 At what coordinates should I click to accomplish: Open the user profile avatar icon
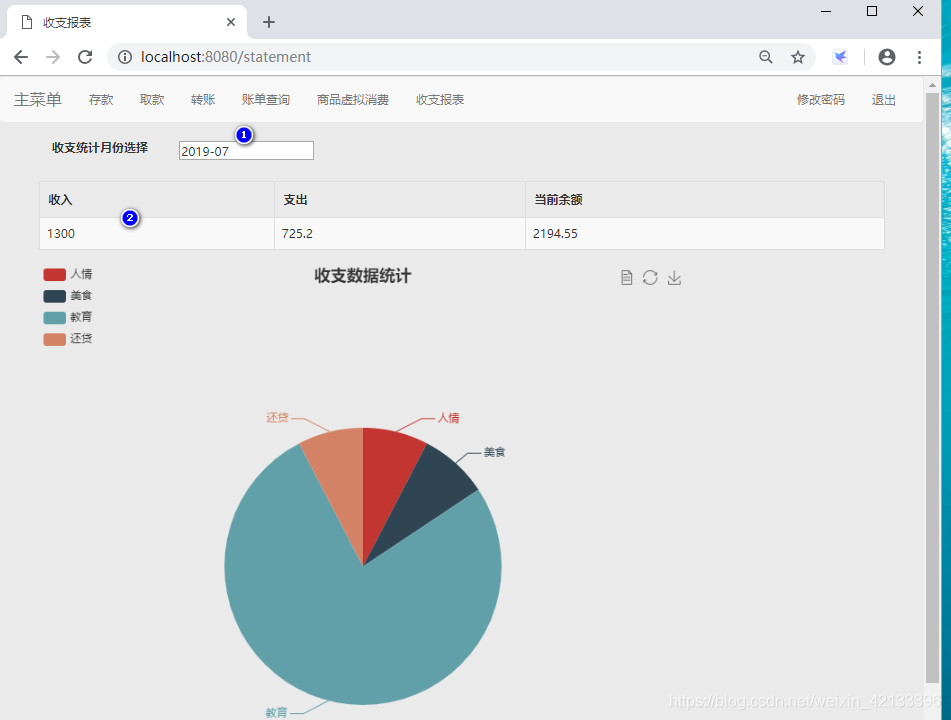887,57
